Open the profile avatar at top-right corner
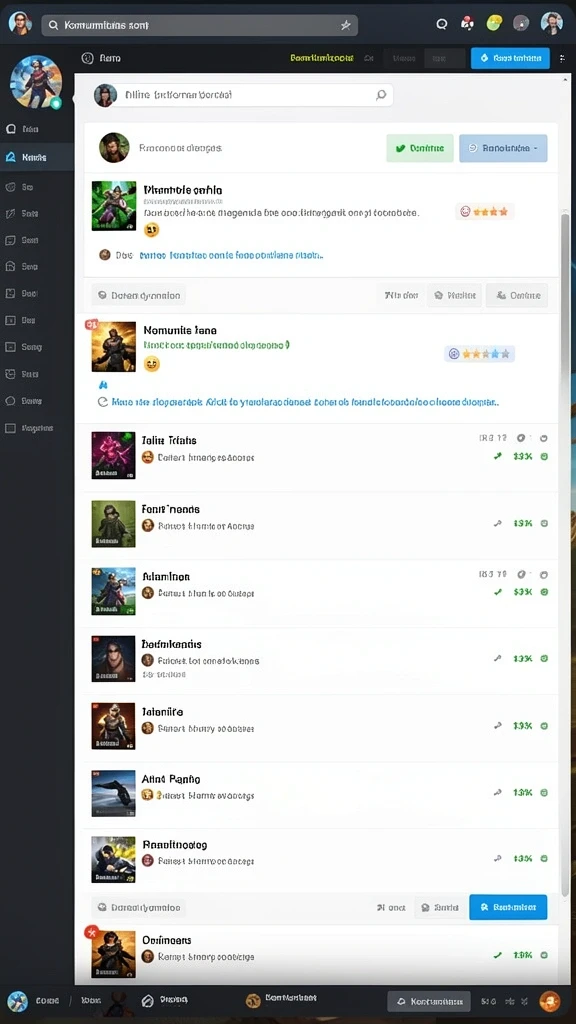Image resolution: width=576 pixels, height=1024 pixels. [552, 24]
